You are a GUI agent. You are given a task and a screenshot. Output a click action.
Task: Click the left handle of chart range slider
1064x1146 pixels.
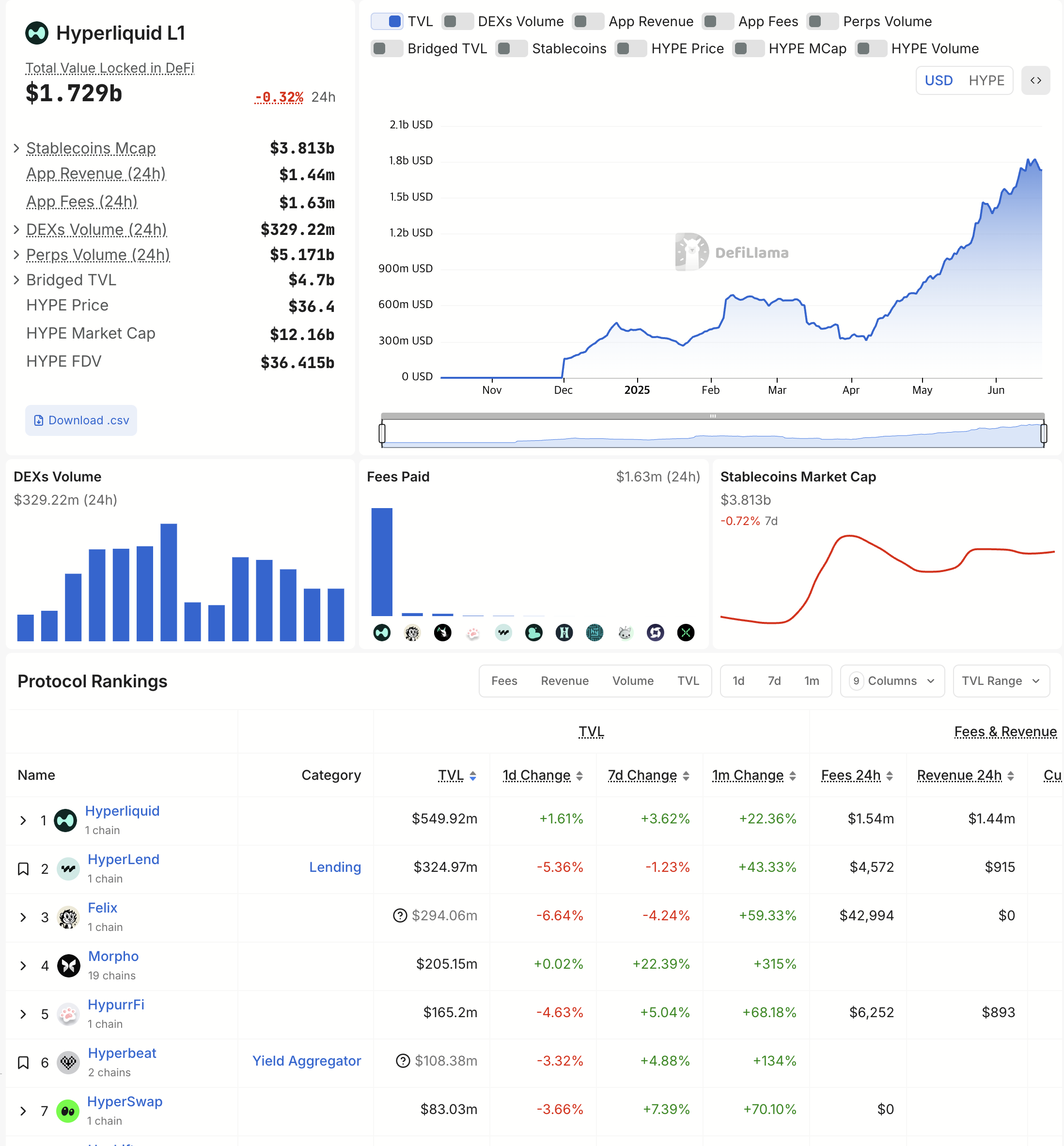coord(382,433)
